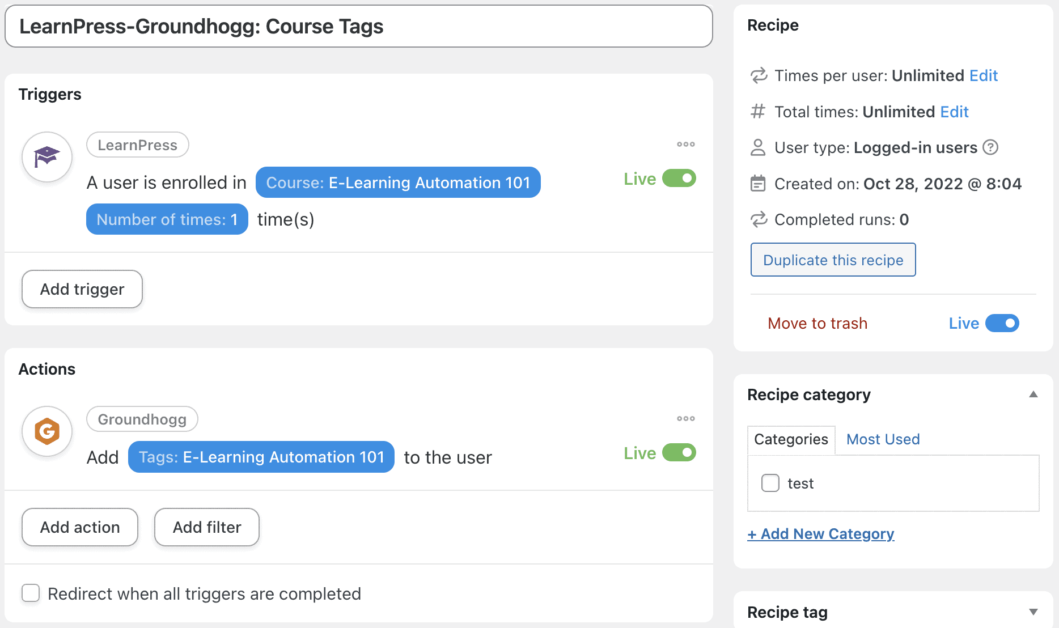Click the User type person icon
Screen dimensions: 1059x628
click(758, 147)
